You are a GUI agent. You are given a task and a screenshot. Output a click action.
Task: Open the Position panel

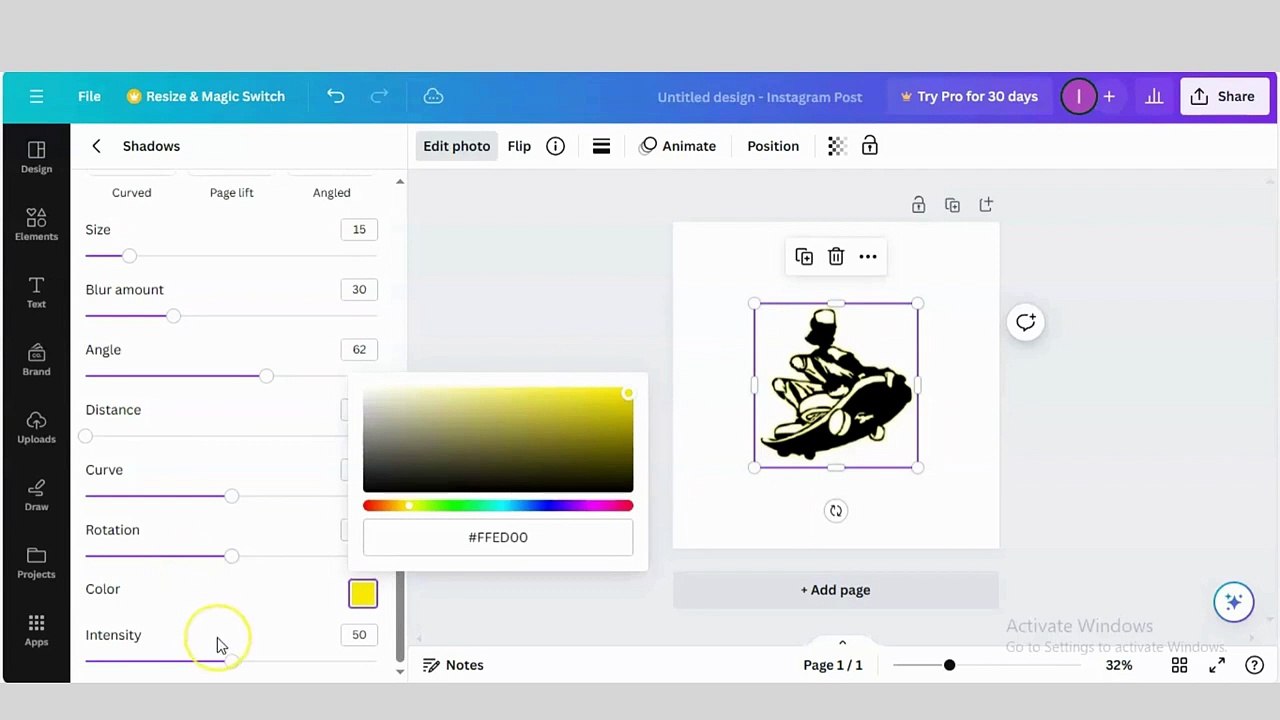coord(773,146)
